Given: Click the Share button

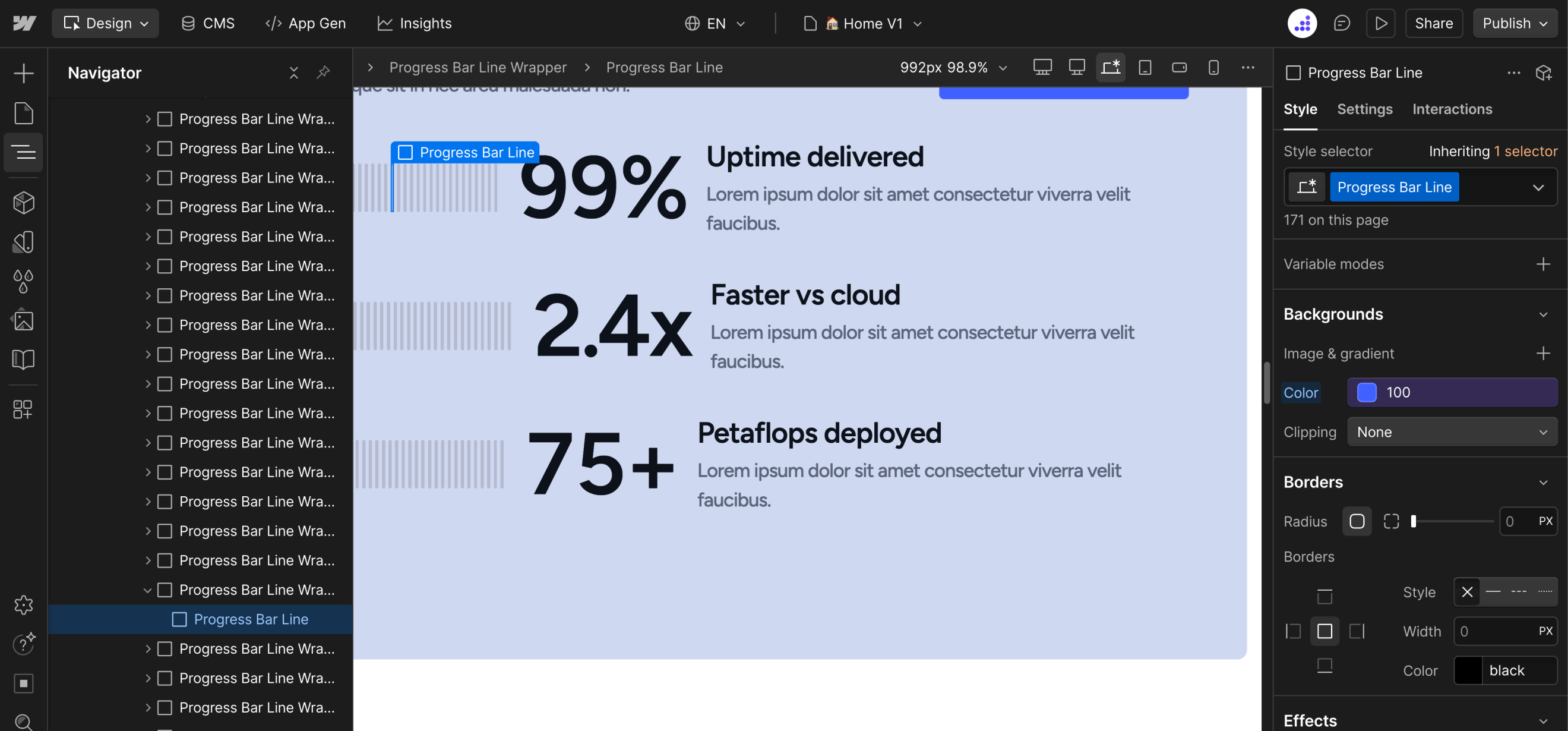Looking at the screenshot, I should coord(1434,23).
